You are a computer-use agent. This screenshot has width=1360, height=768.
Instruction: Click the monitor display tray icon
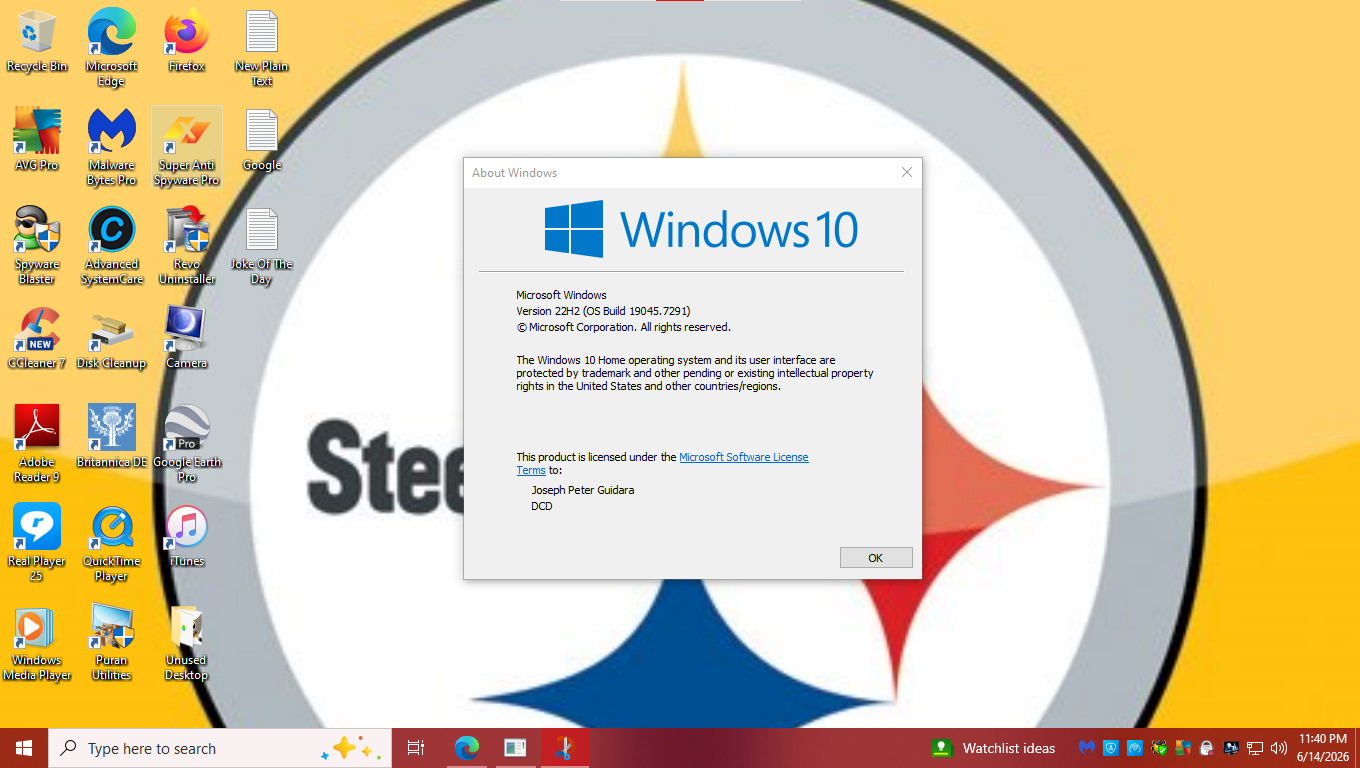pyautogui.click(x=1231, y=748)
